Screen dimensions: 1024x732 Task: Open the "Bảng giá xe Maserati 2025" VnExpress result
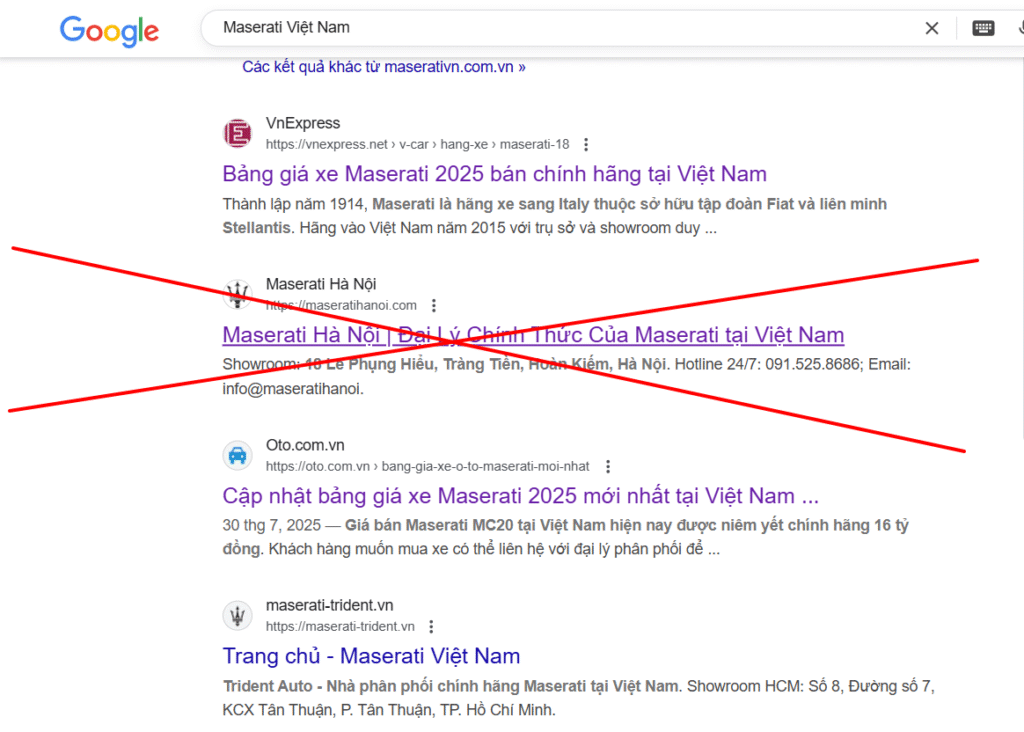tap(494, 174)
